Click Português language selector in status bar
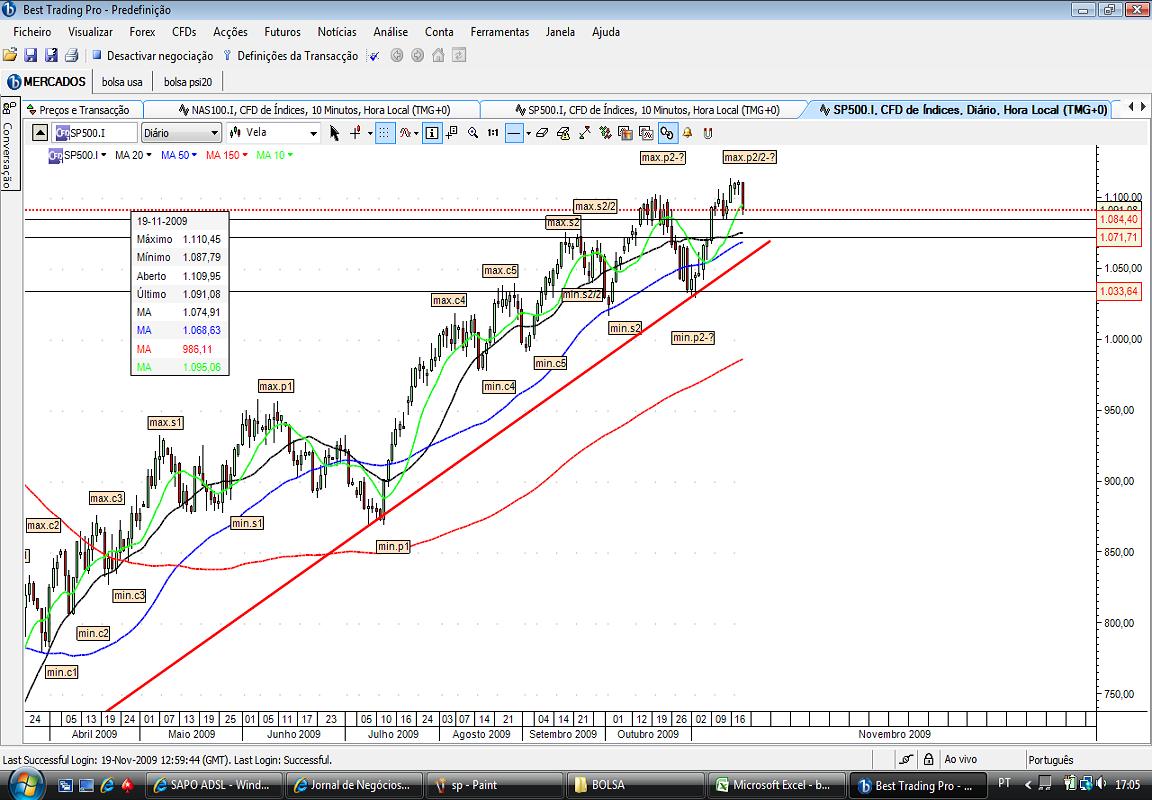 [x=1051, y=760]
